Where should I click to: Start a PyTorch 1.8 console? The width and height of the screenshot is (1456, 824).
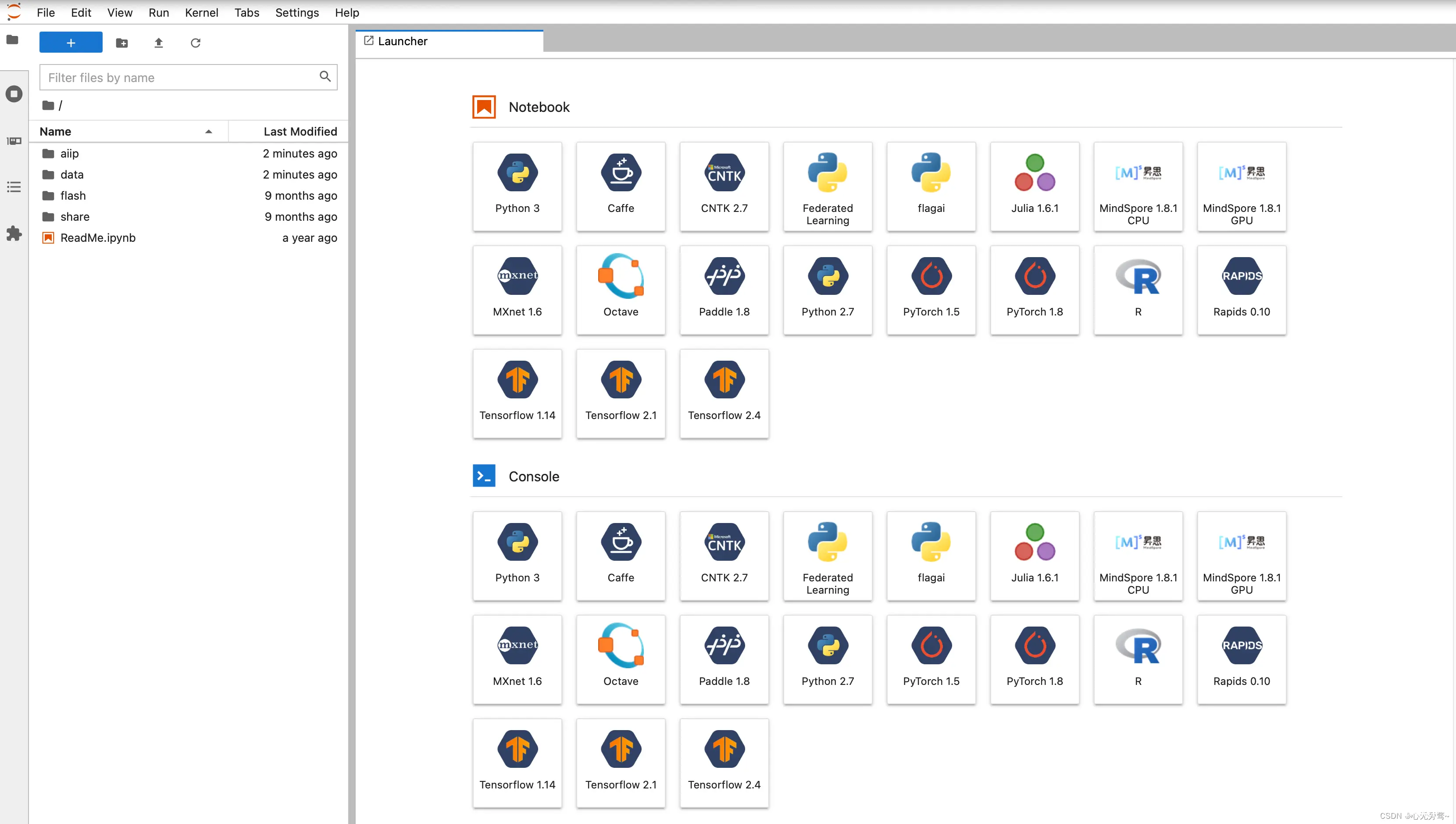click(1035, 659)
